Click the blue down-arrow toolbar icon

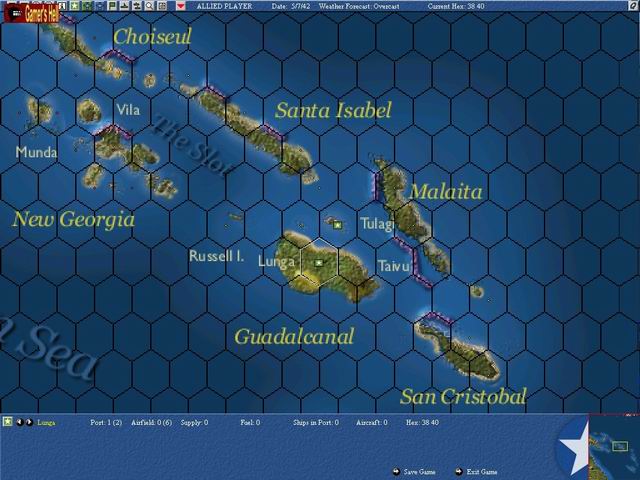tap(100, 6)
